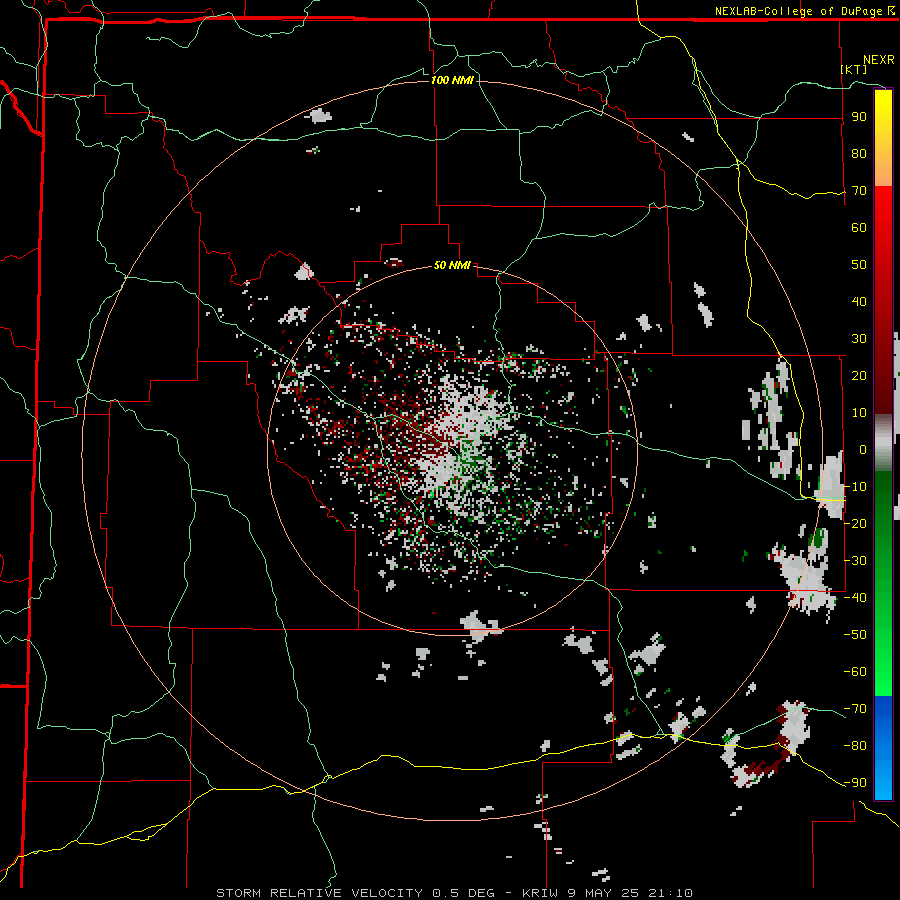Click the 70 value on the velocity scale
Viewport: 900px width, 900px height.
[859, 191]
